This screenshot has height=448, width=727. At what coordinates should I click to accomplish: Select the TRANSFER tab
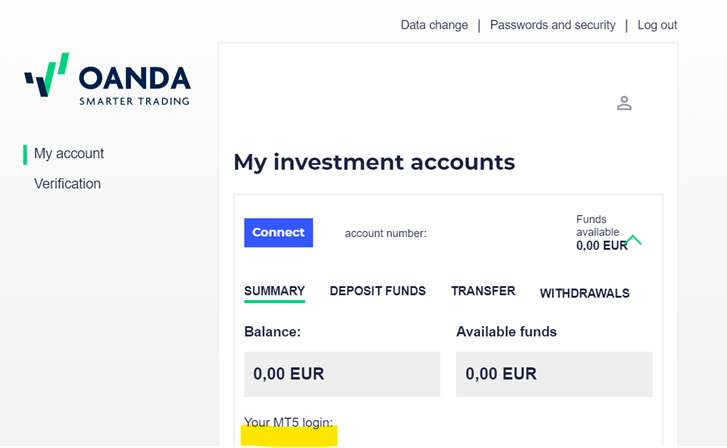coord(483,291)
